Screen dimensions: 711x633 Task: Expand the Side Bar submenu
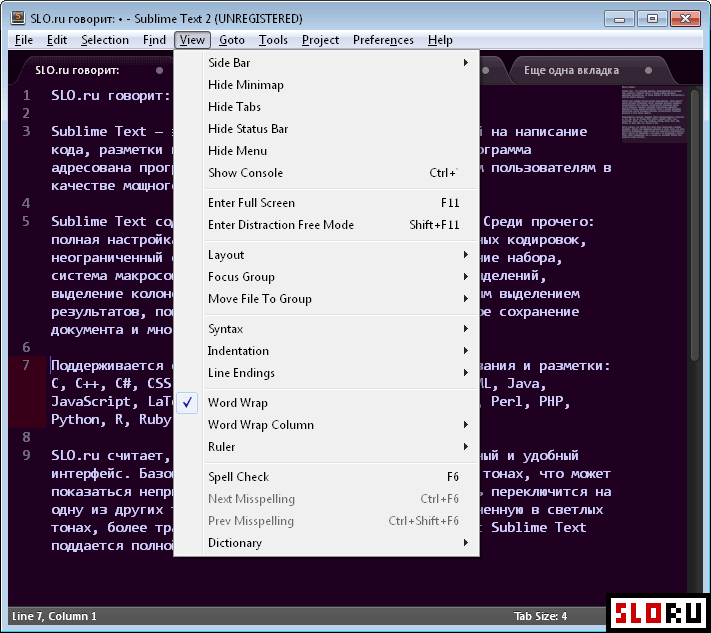pos(326,63)
